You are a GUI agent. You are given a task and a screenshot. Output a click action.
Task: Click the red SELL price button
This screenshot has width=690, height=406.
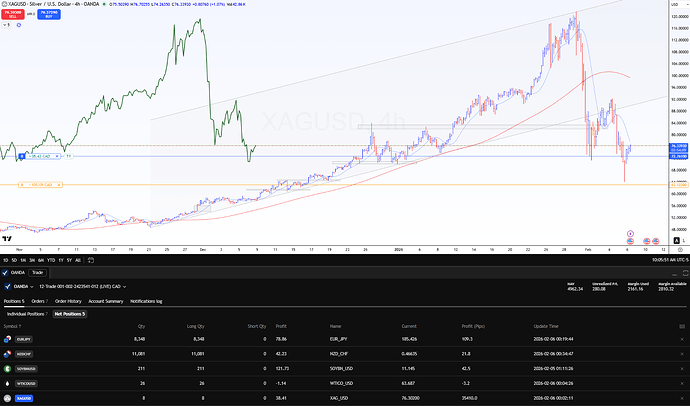click(12, 14)
